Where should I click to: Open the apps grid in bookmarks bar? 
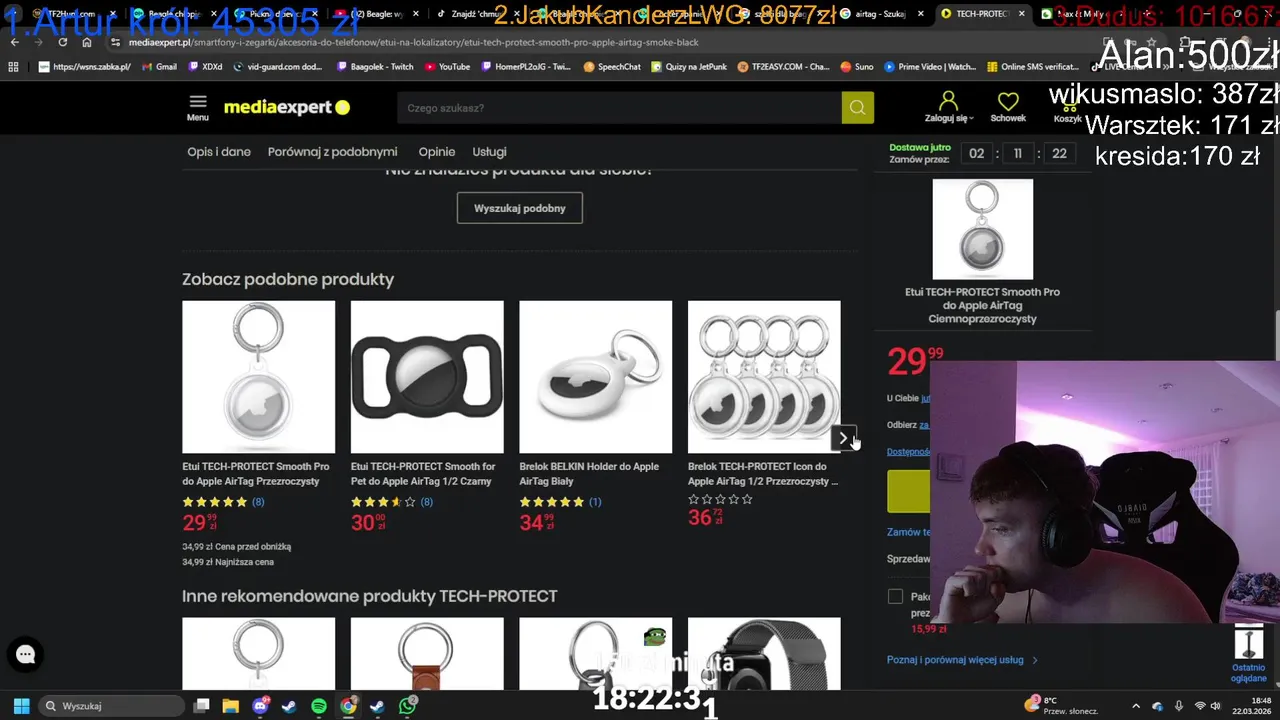13,67
